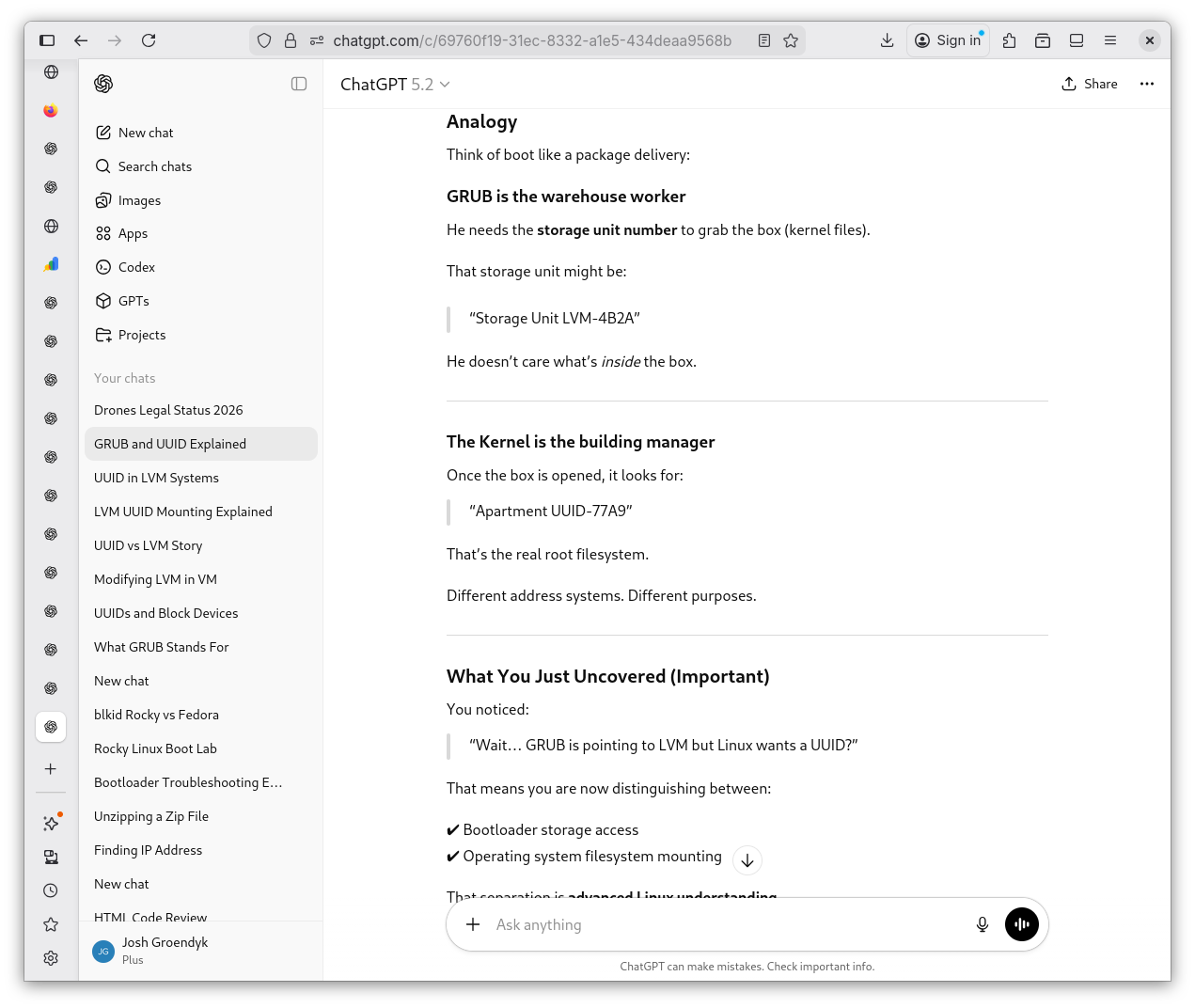
Task: Bookmark this page with the star icon
Action: pos(791,40)
